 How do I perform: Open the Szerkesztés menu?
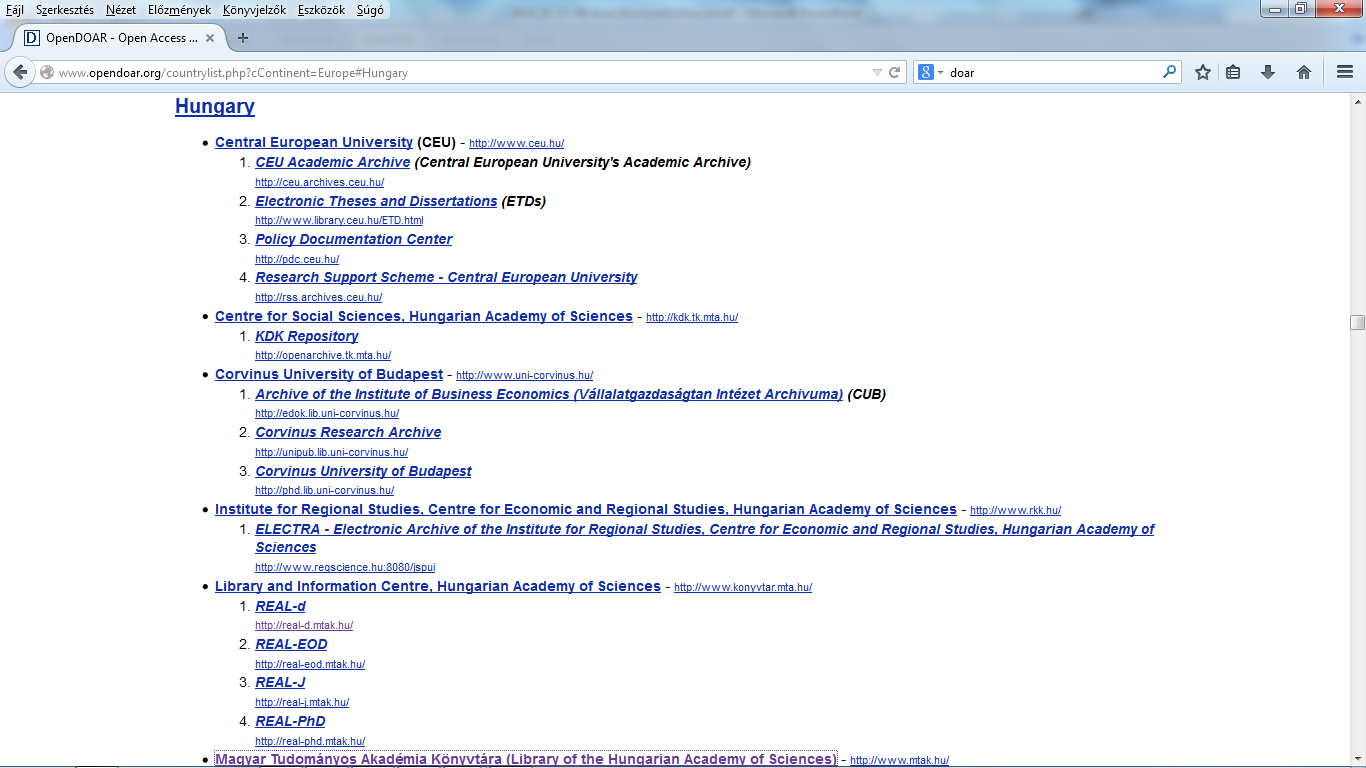pos(65,10)
